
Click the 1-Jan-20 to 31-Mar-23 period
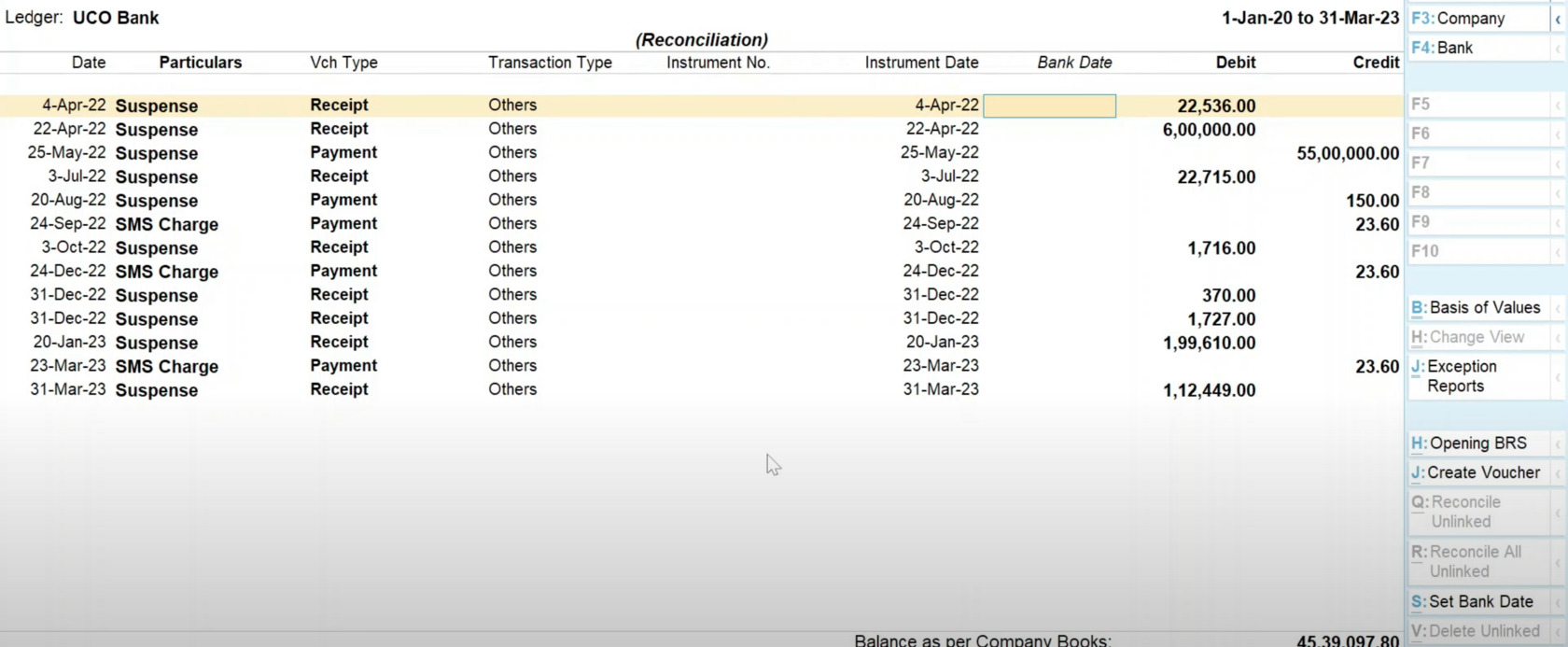[1310, 18]
